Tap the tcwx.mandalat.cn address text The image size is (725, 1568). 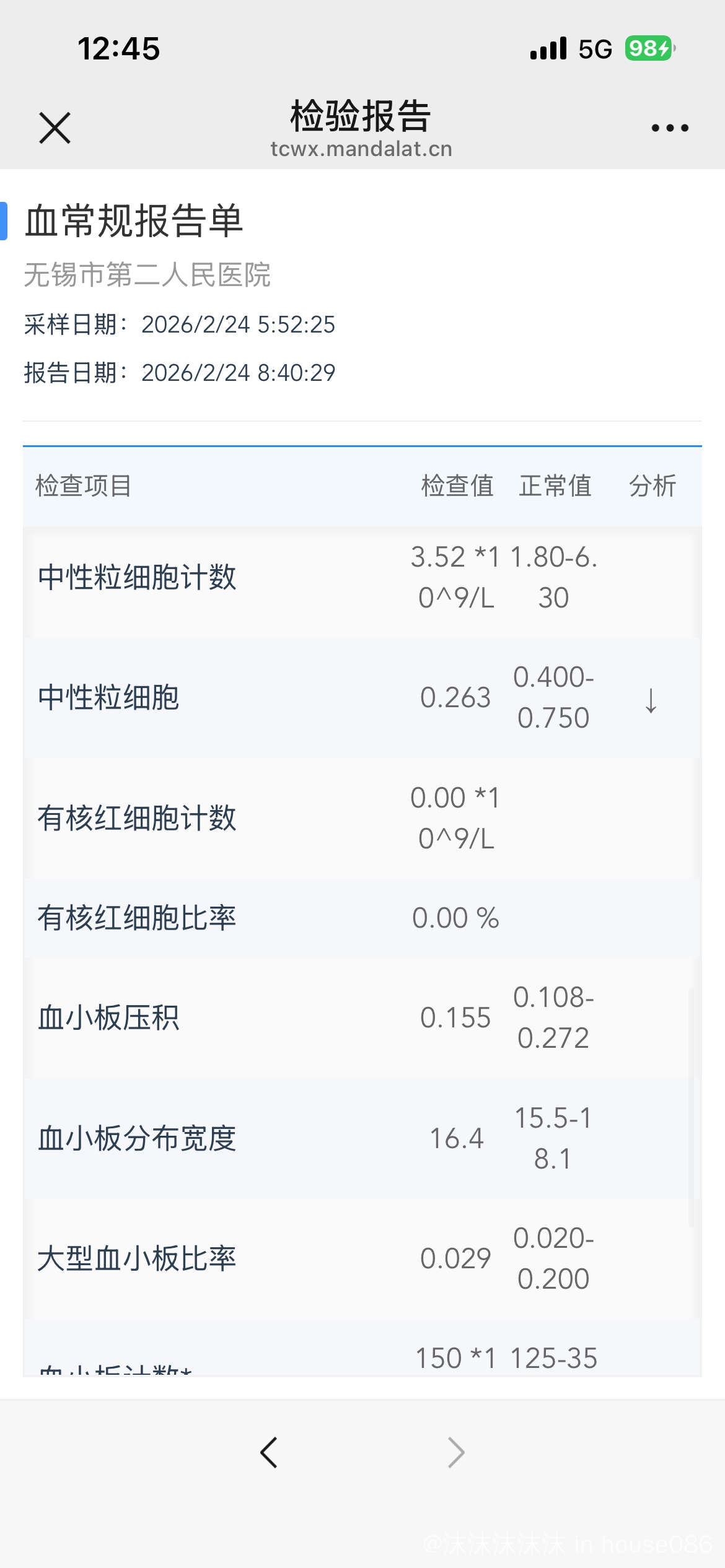click(x=361, y=149)
